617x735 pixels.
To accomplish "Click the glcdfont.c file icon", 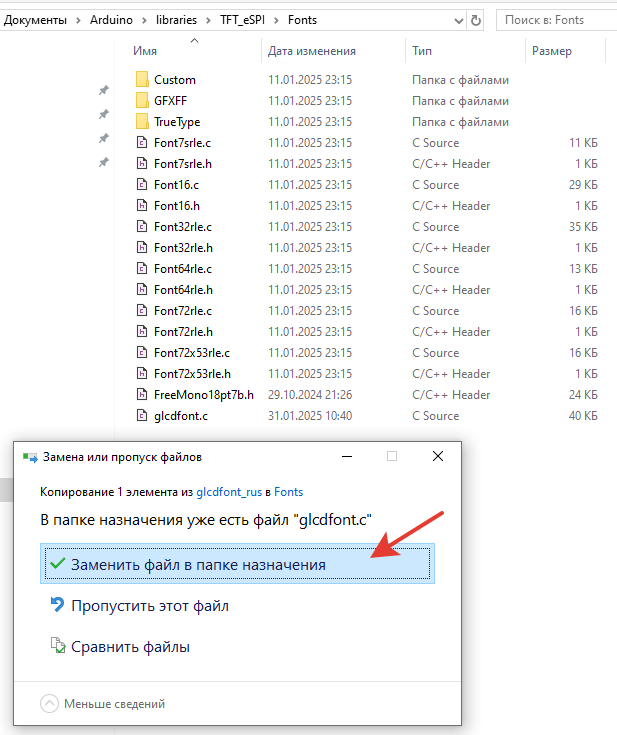I will click(x=142, y=415).
